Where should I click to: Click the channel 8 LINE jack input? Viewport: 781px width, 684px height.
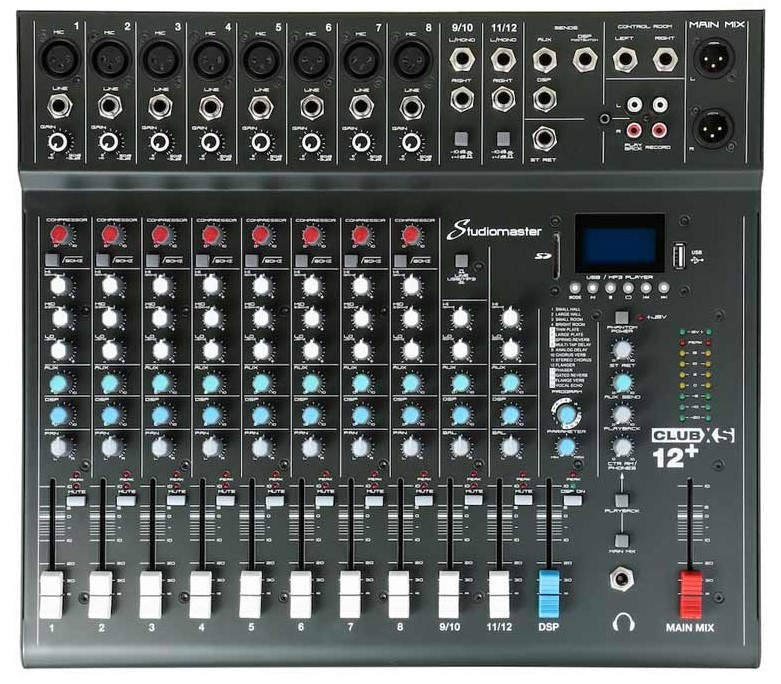pyautogui.click(x=411, y=107)
